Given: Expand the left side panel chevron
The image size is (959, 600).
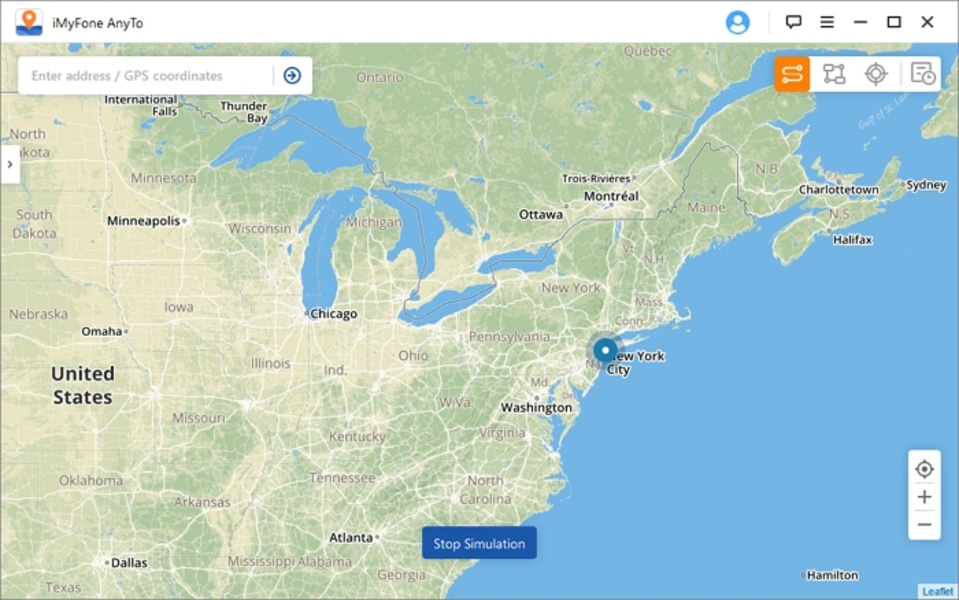Looking at the screenshot, I should (10, 164).
